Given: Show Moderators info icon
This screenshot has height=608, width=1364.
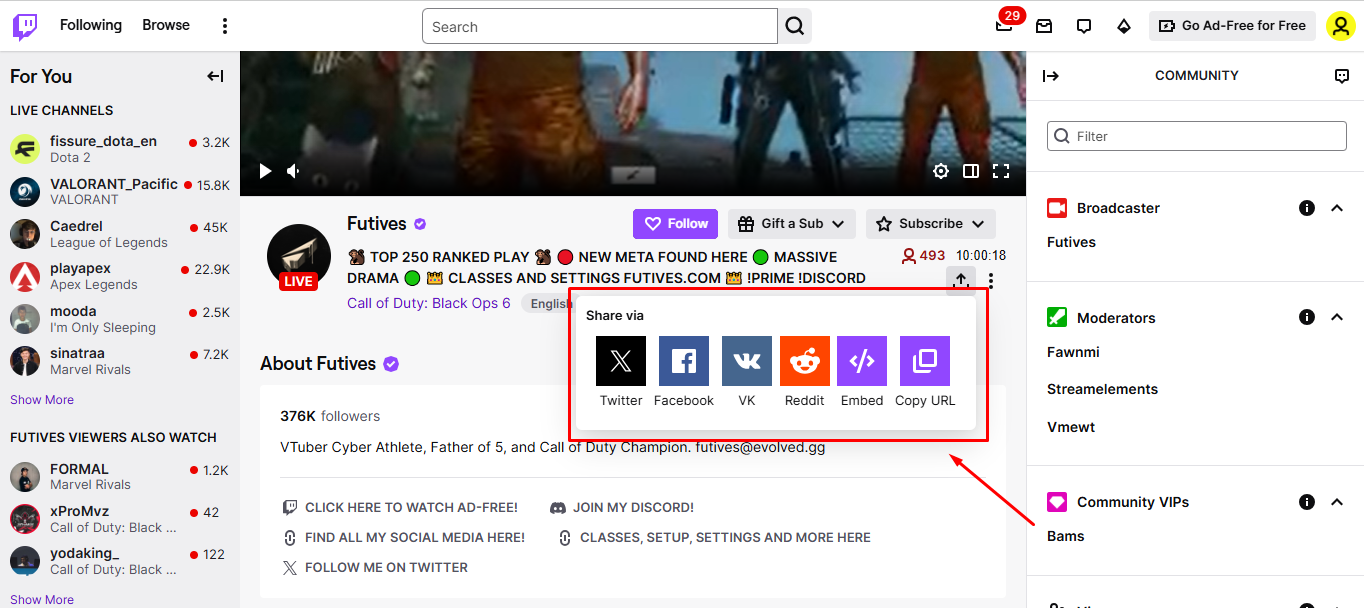Looking at the screenshot, I should [1306, 317].
